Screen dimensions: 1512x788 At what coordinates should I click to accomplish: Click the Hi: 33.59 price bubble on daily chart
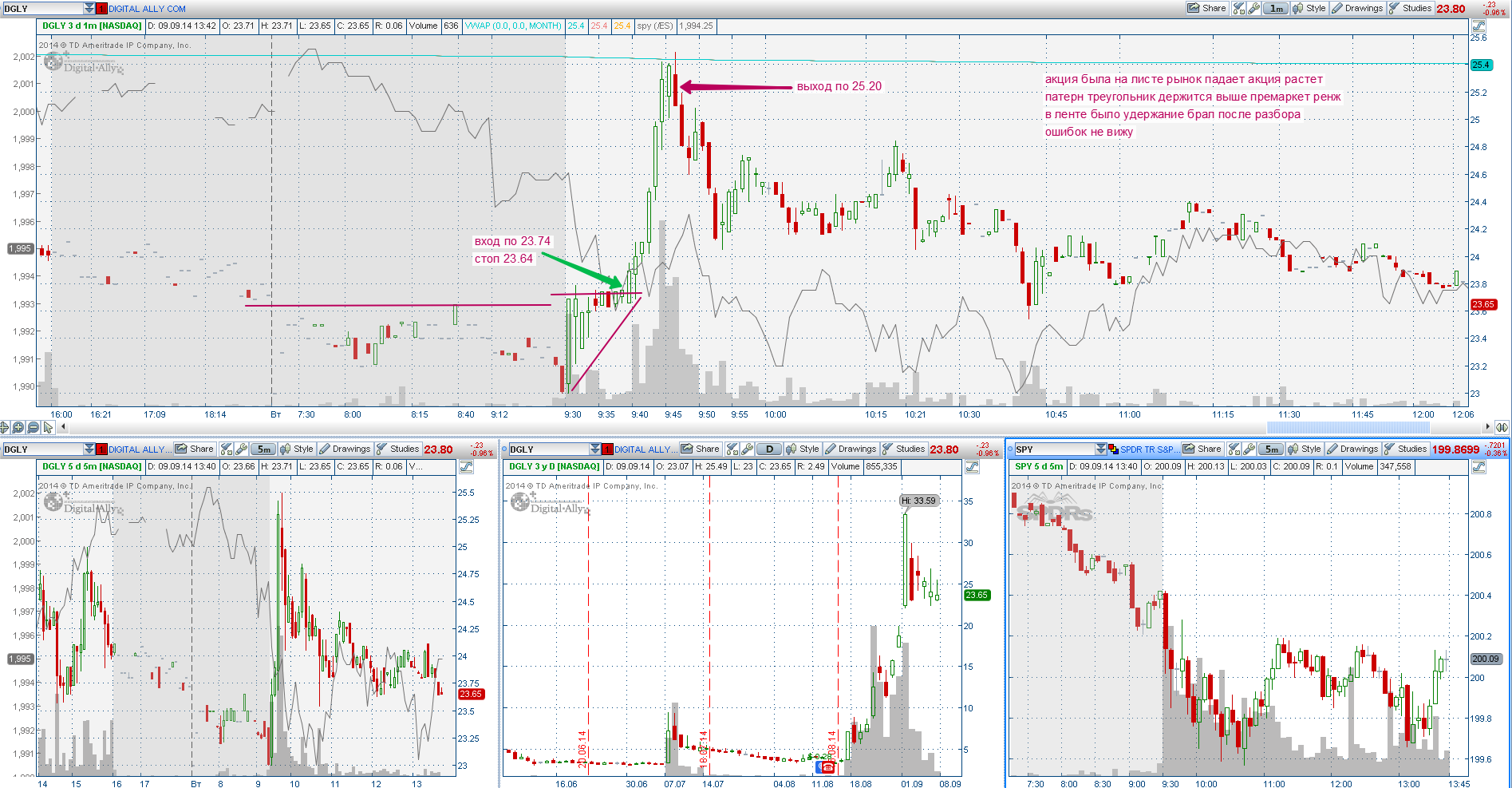pos(918,501)
